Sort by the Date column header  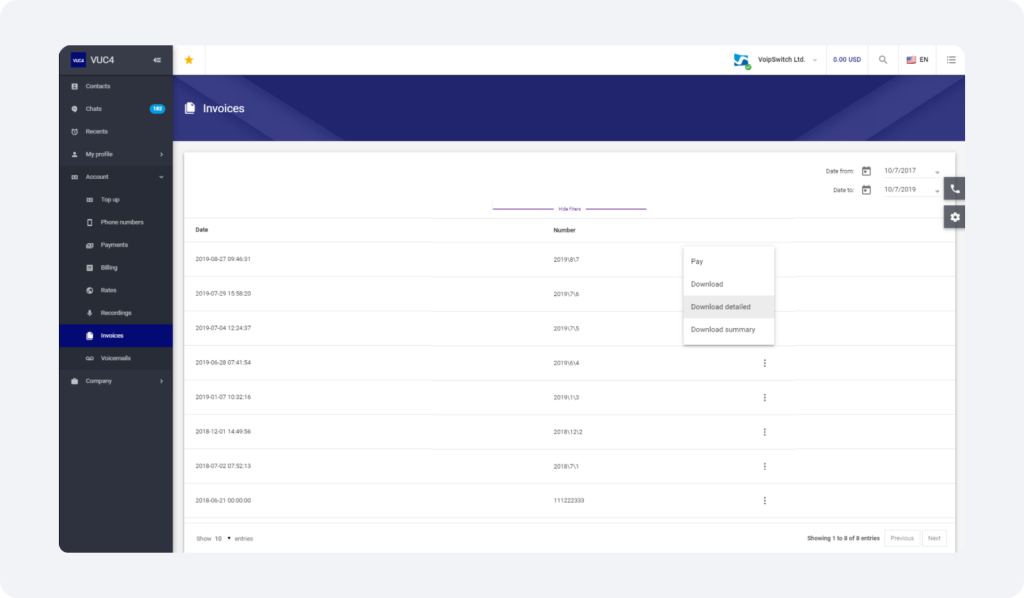(201, 230)
